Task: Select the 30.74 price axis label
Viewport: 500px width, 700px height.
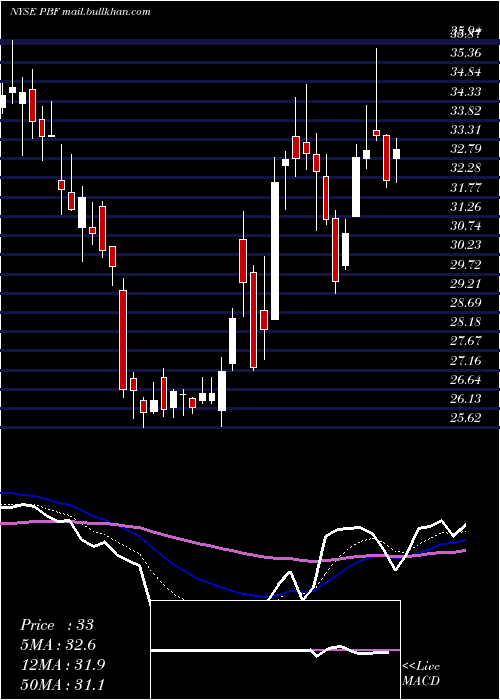Action: [466, 226]
